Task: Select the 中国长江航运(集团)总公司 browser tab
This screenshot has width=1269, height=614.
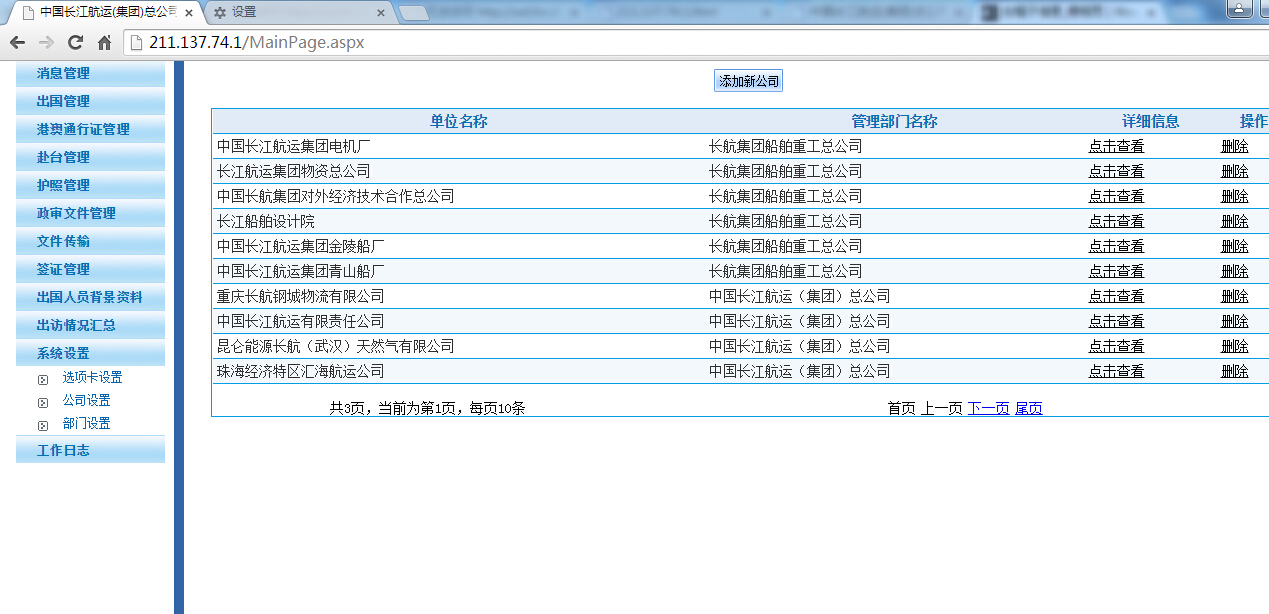Action: click(x=103, y=13)
